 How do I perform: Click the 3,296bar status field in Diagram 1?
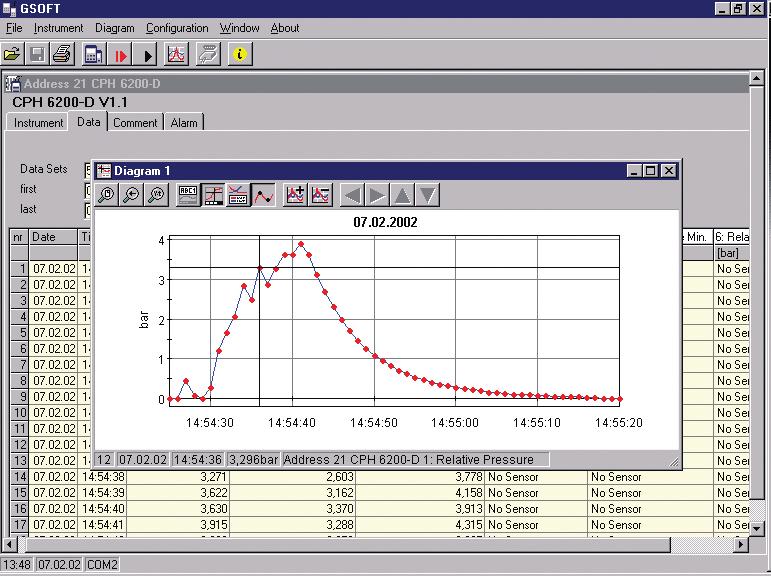[254, 460]
